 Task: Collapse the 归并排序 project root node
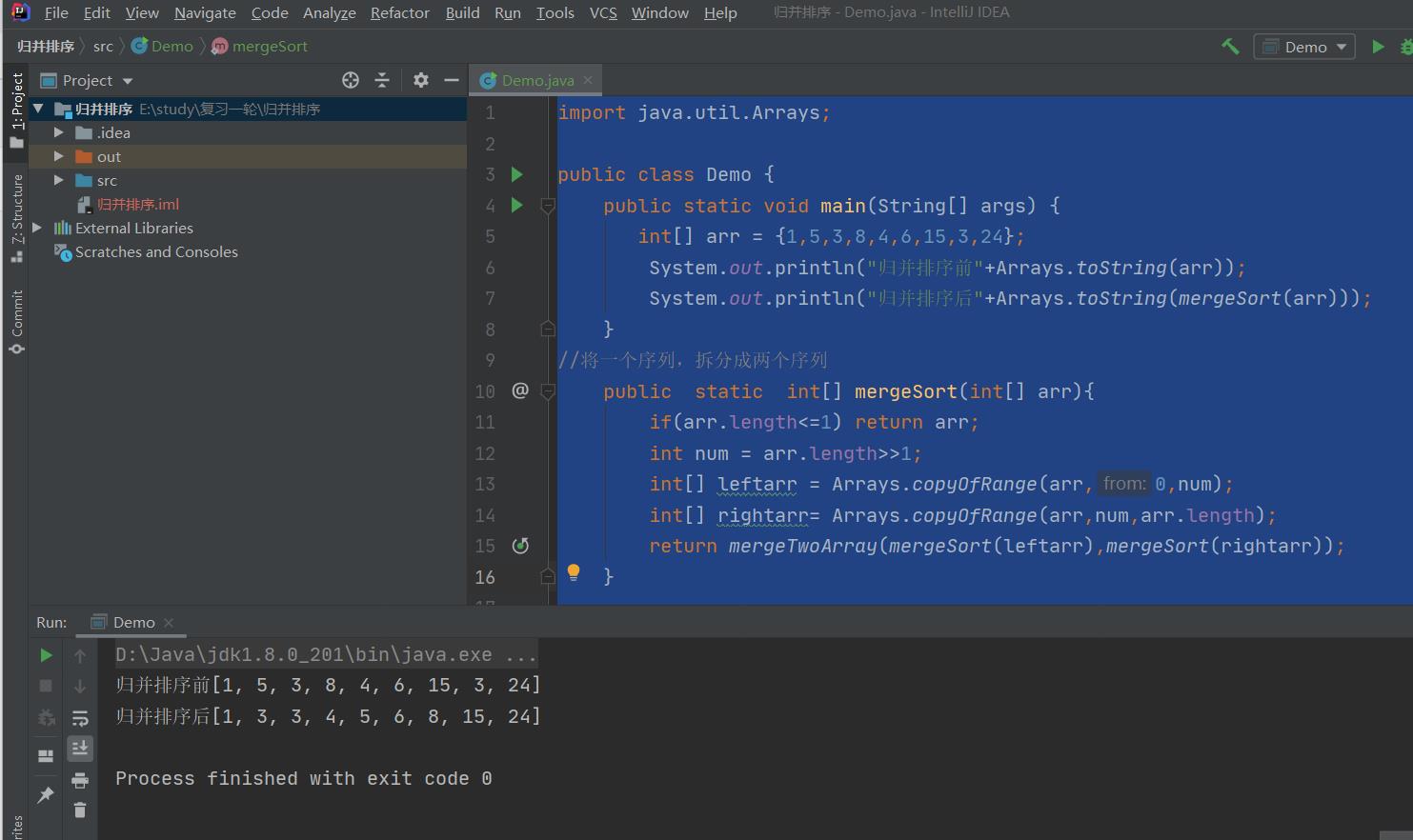[38, 109]
